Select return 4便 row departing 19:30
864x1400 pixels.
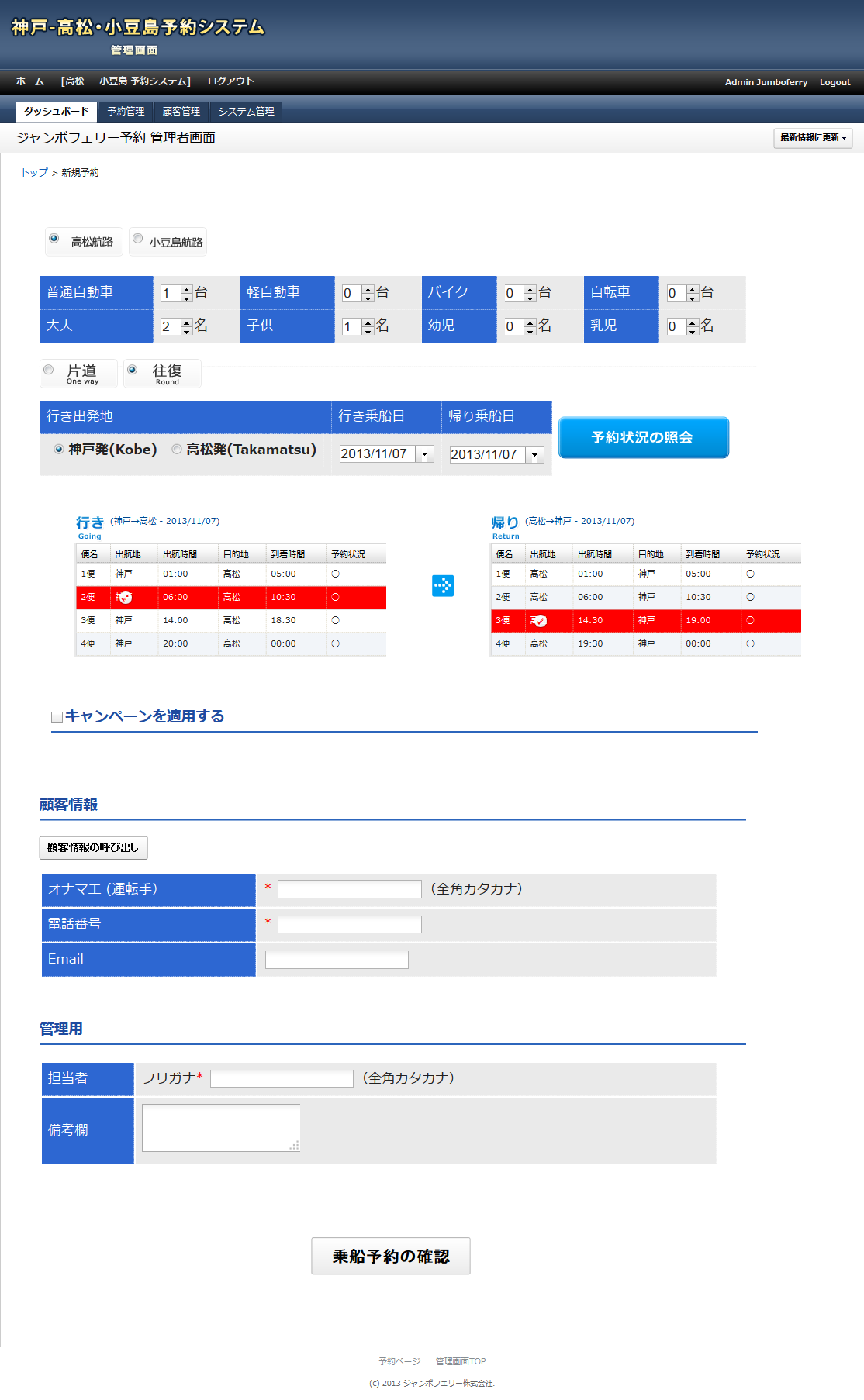coord(646,644)
